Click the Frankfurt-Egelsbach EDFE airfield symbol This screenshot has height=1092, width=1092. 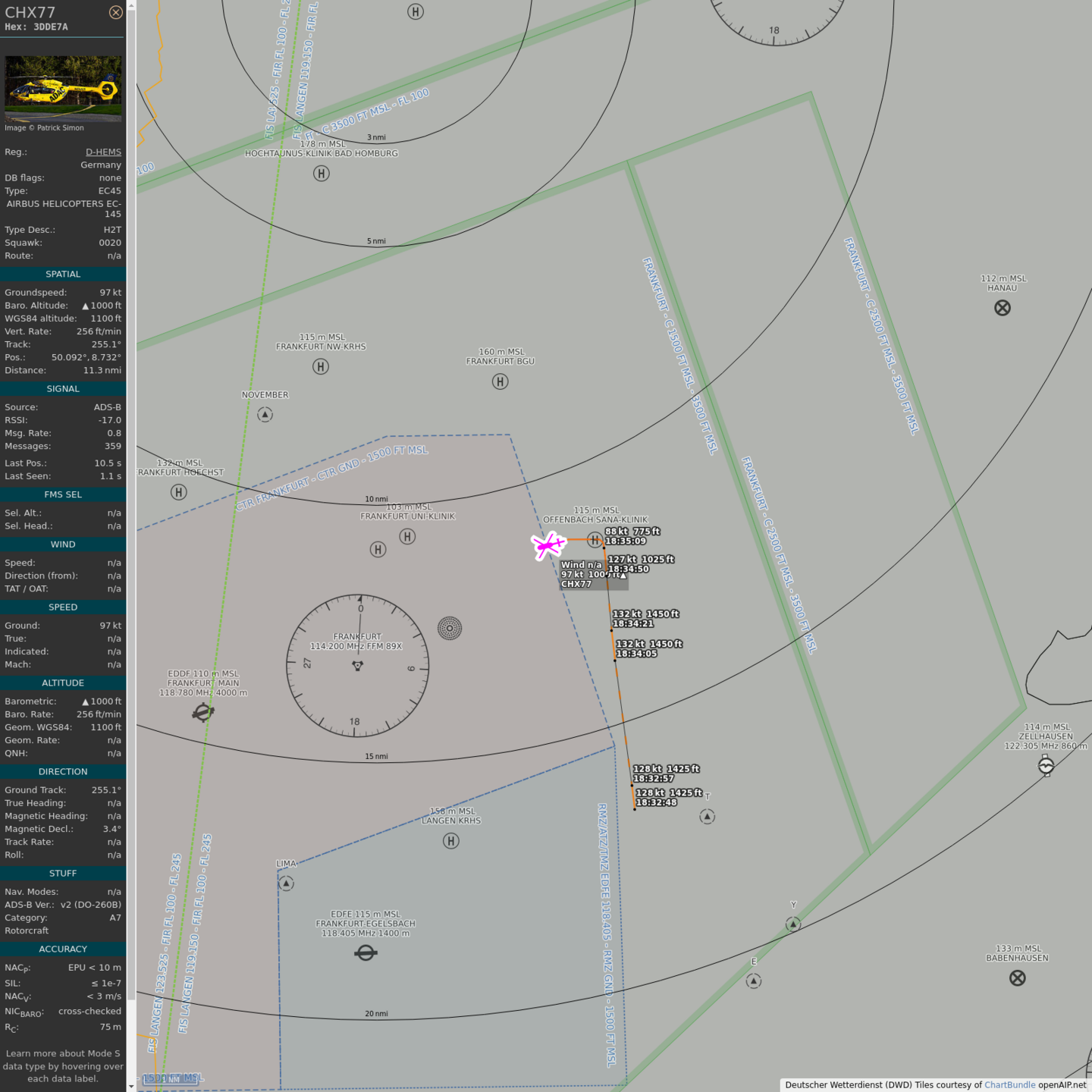(366, 952)
